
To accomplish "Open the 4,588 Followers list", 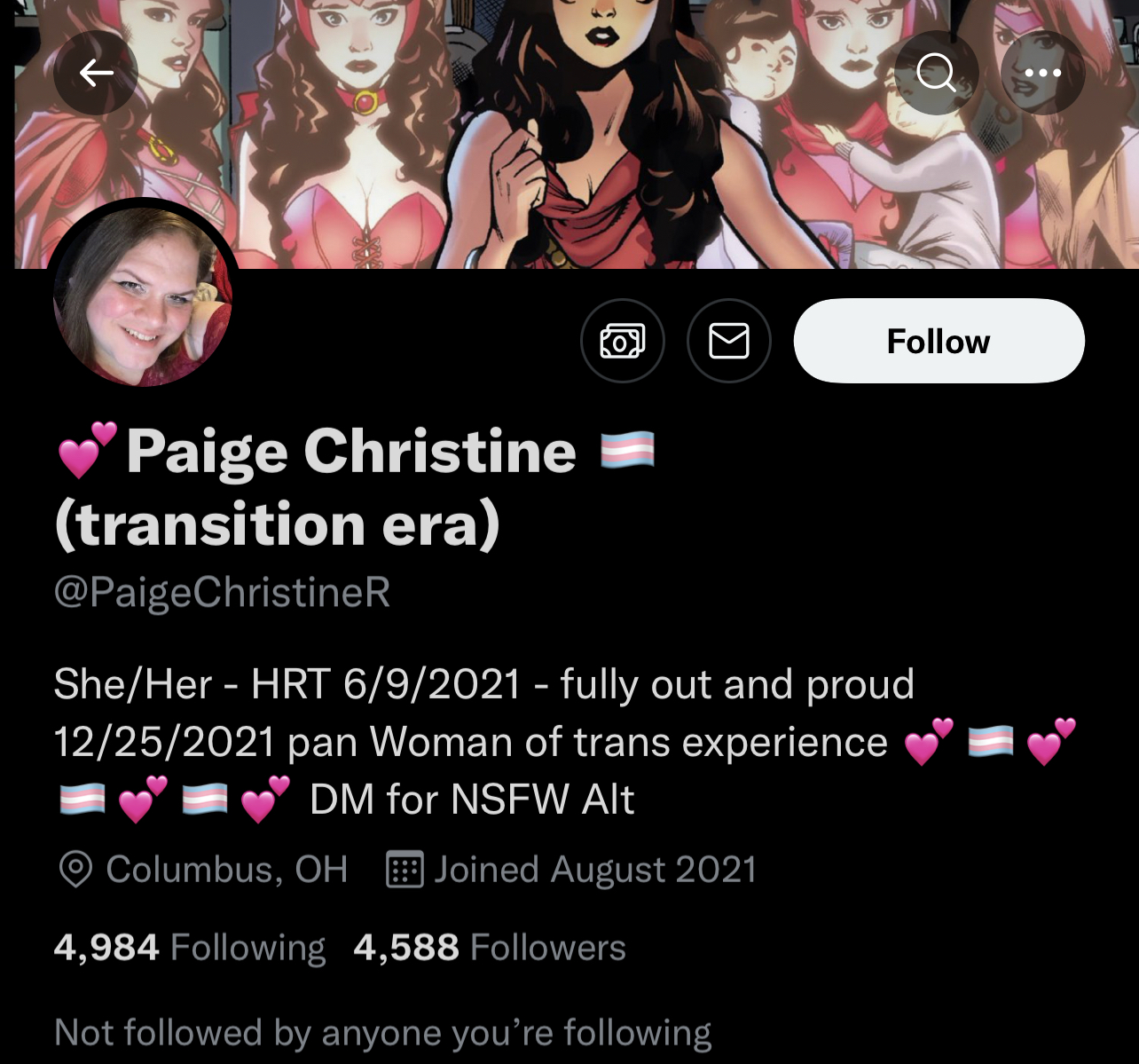I will point(490,947).
